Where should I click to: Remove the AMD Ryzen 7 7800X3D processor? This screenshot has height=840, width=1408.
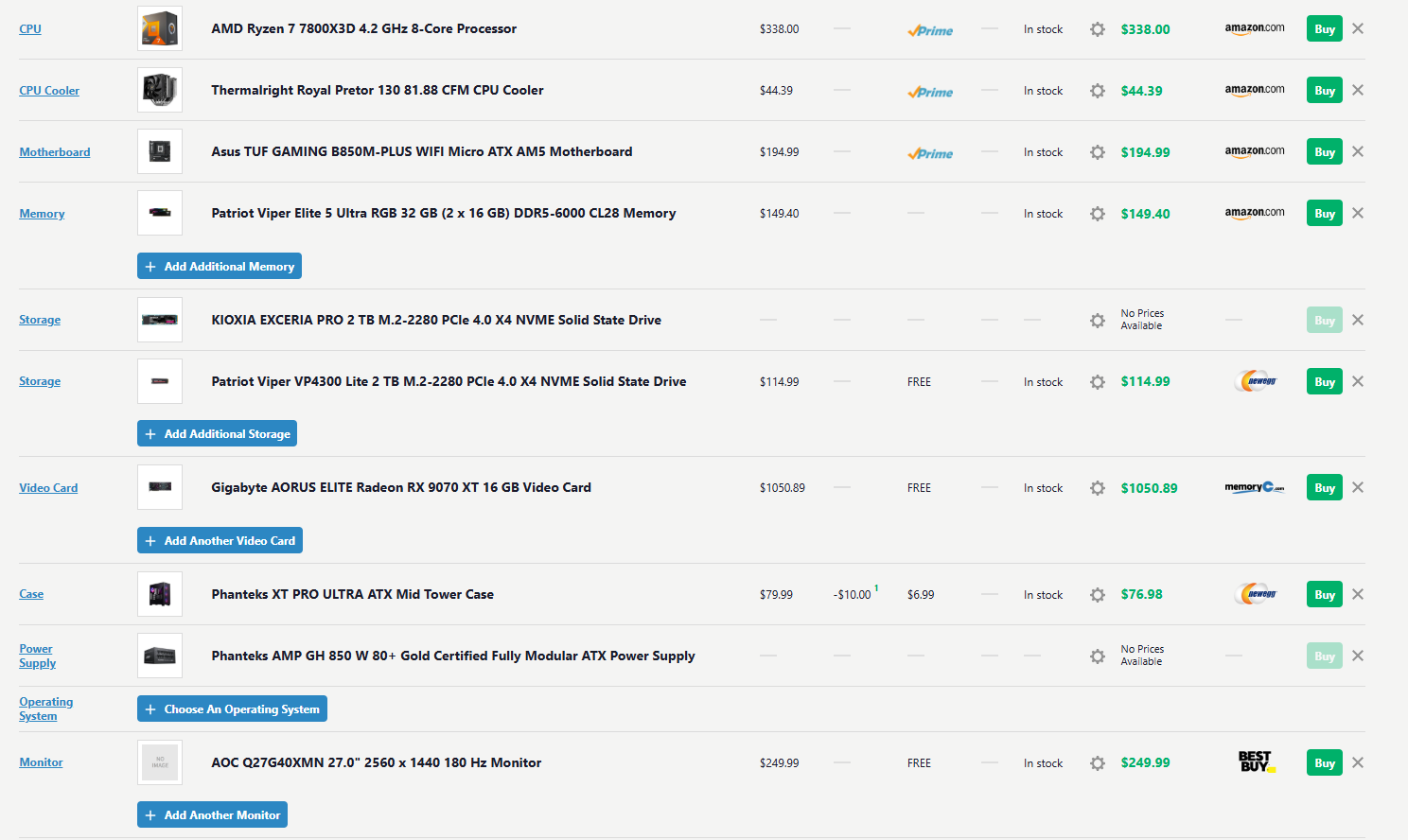[1358, 28]
